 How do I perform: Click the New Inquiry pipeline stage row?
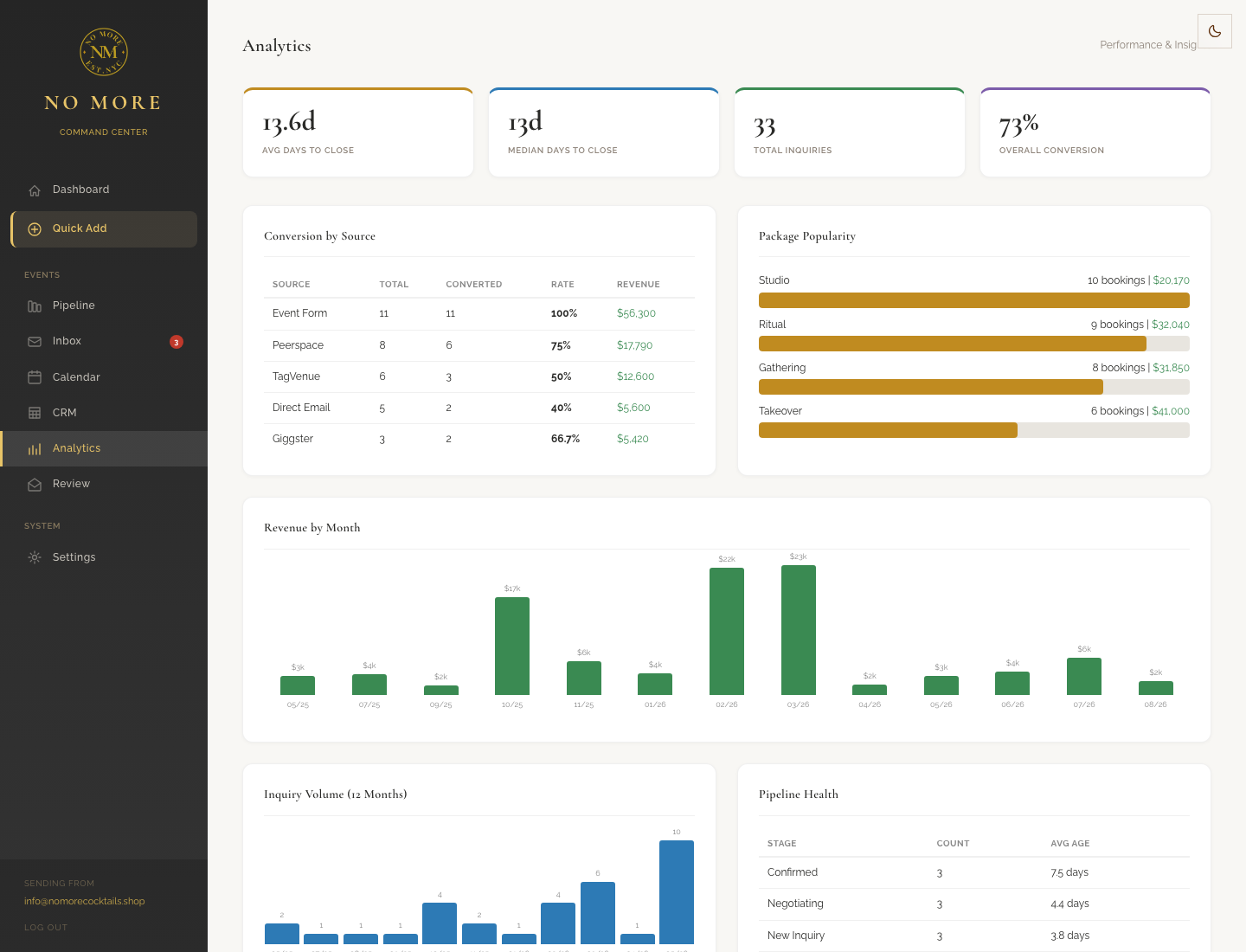(x=974, y=936)
